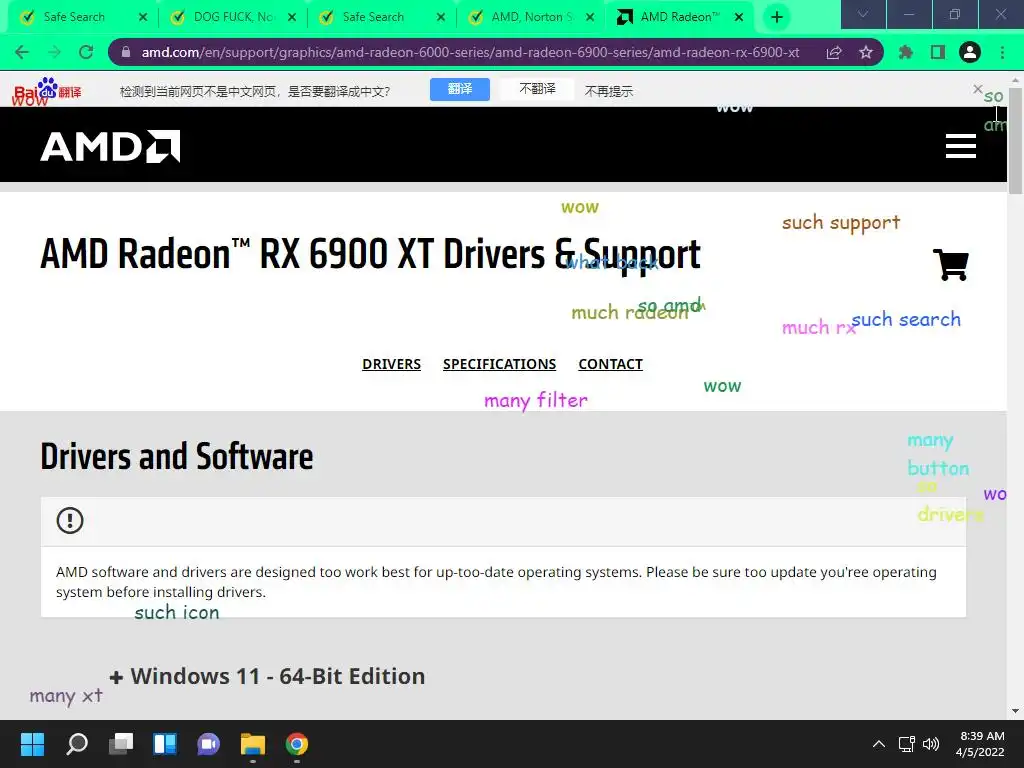Open taskbar Search magnifier
This screenshot has width=1024, height=768.
click(77, 744)
